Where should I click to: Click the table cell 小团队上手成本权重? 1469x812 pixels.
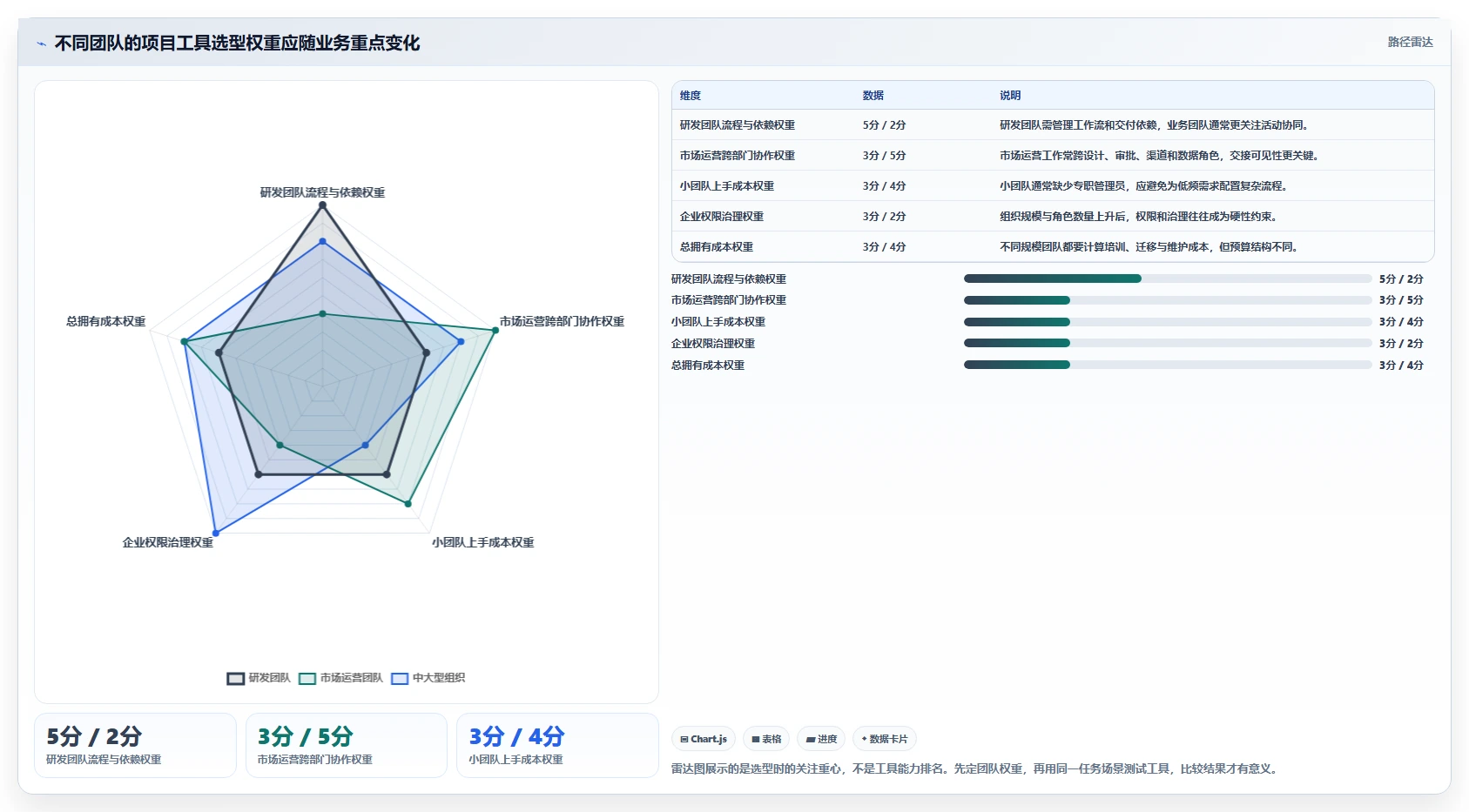(727, 186)
